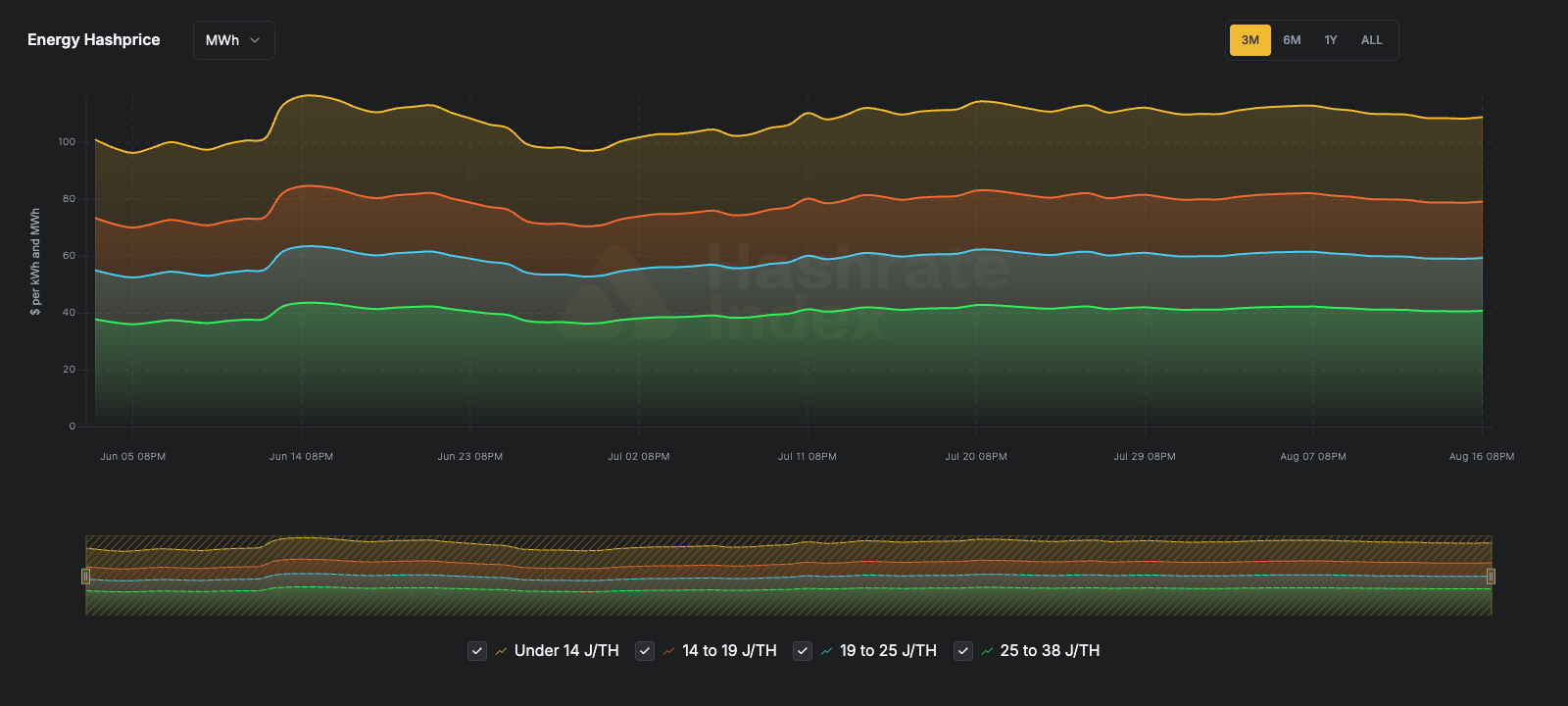The width and height of the screenshot is (1568, 706).
Task: Click the yellow Under 14 J/TH line icon
Action: pos(501,651)
